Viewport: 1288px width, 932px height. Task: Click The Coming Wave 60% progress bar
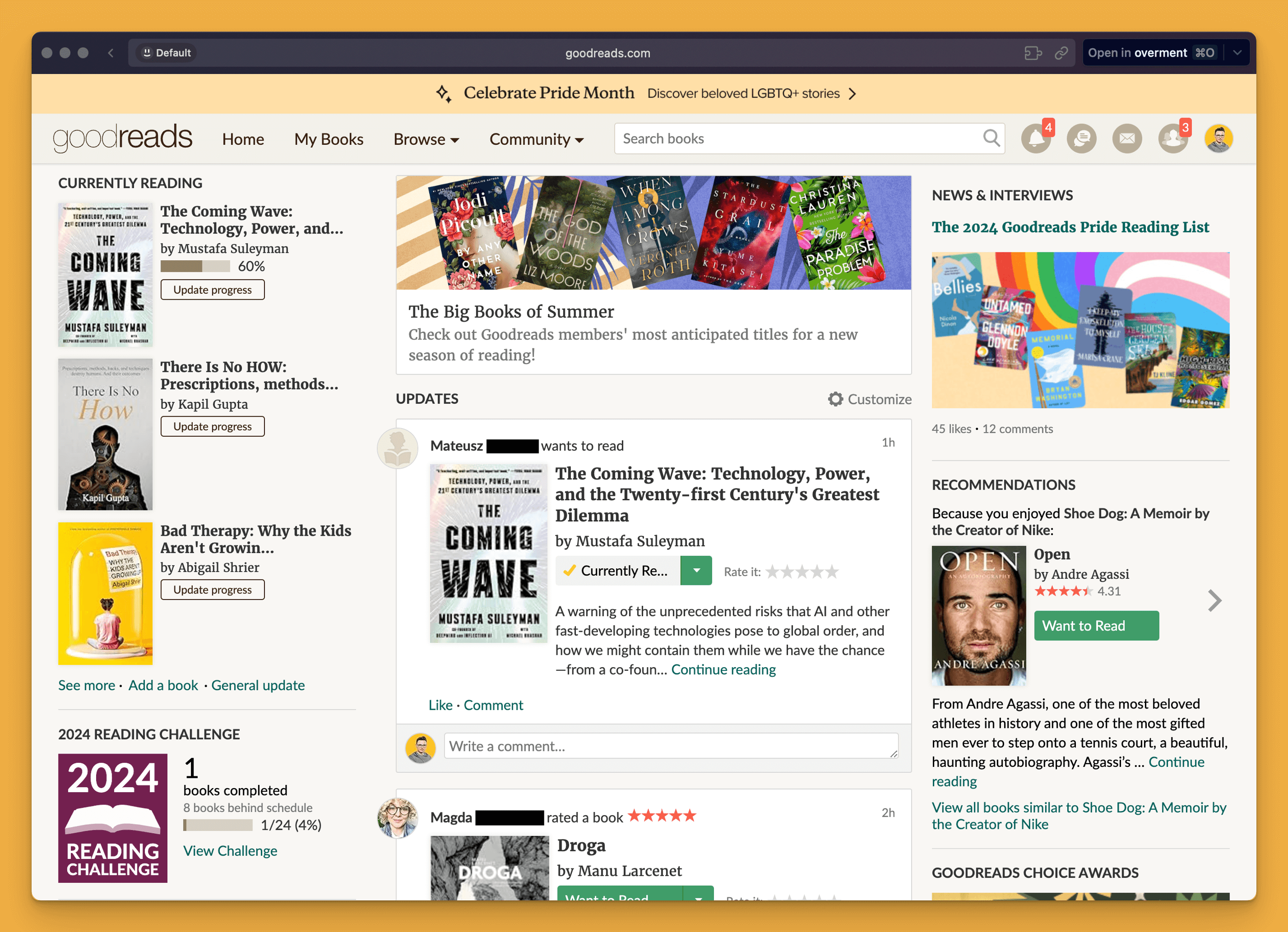point(195,266)
